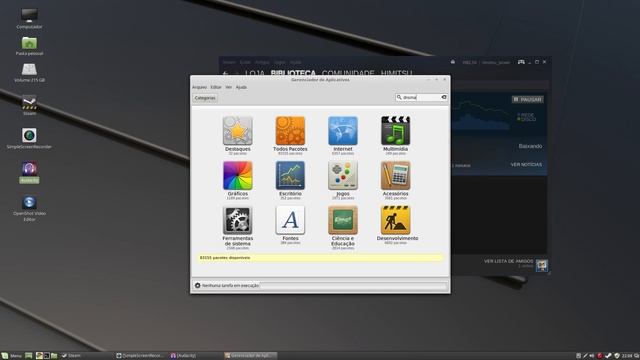Image resolution: width=640 pixels, height=360 pixels.
Task: Click the shield update icon in tray
Action: tap(617, 356)
